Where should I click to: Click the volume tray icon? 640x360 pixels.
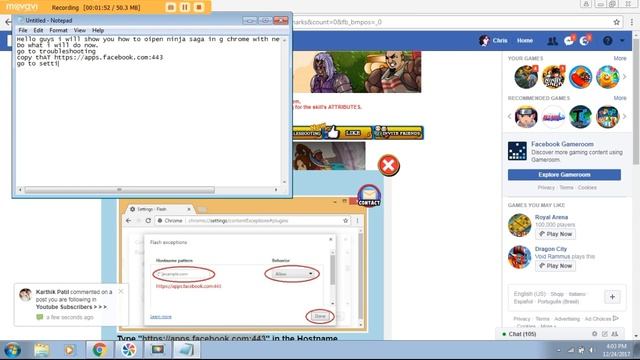tap(591, 350)
